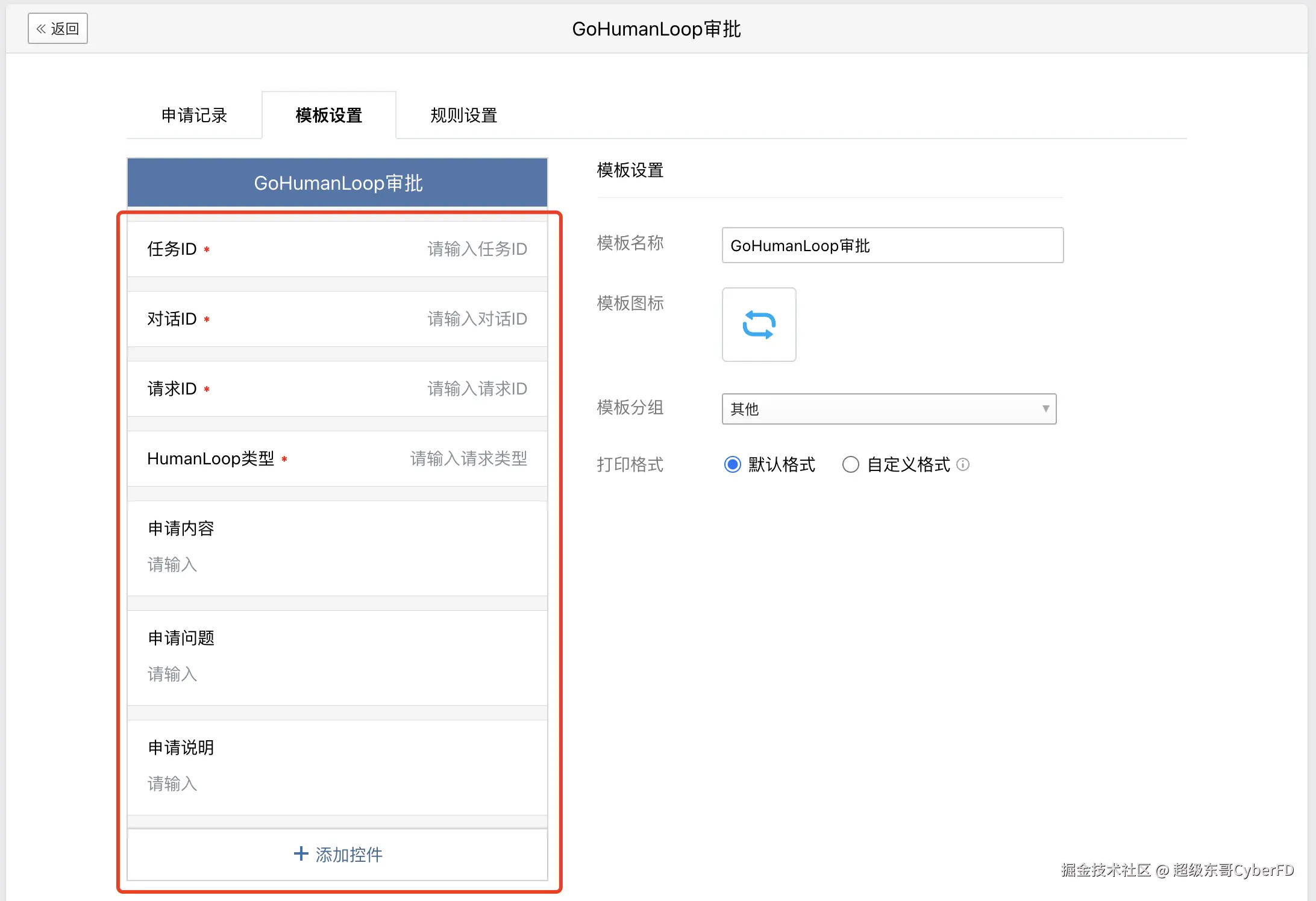1316x901 pixels.
Task: Select 默认格式 print format radio
Action: (732, 464)
